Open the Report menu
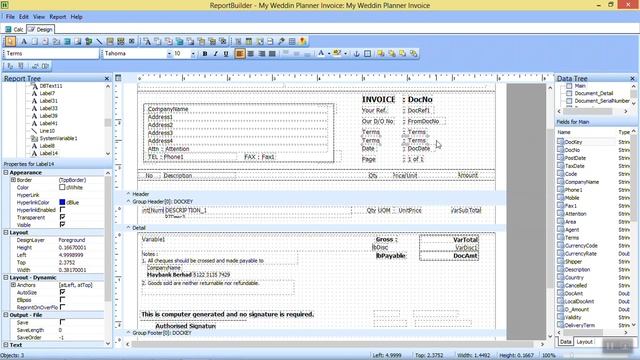The height and width of the screenshot is (360, 640). click(x=58, y=17)
